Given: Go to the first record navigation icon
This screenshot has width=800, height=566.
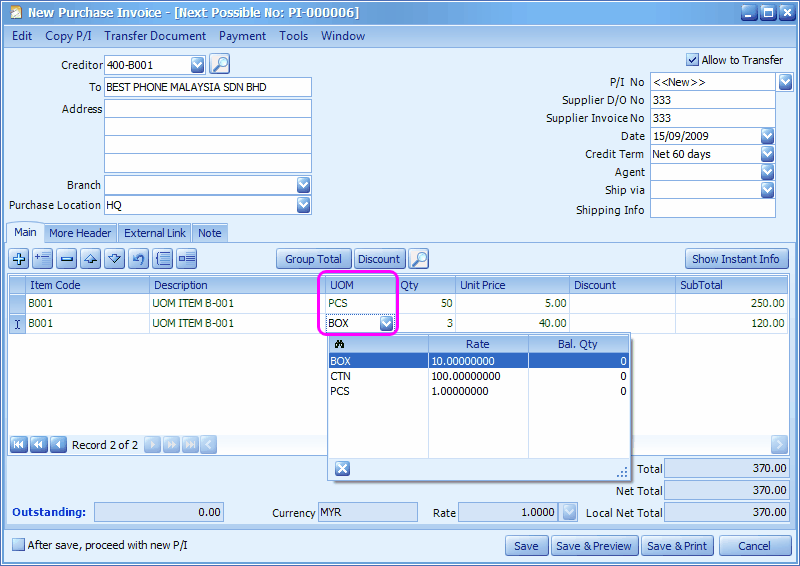Looking at the screenshot, I should coord(18,445).
